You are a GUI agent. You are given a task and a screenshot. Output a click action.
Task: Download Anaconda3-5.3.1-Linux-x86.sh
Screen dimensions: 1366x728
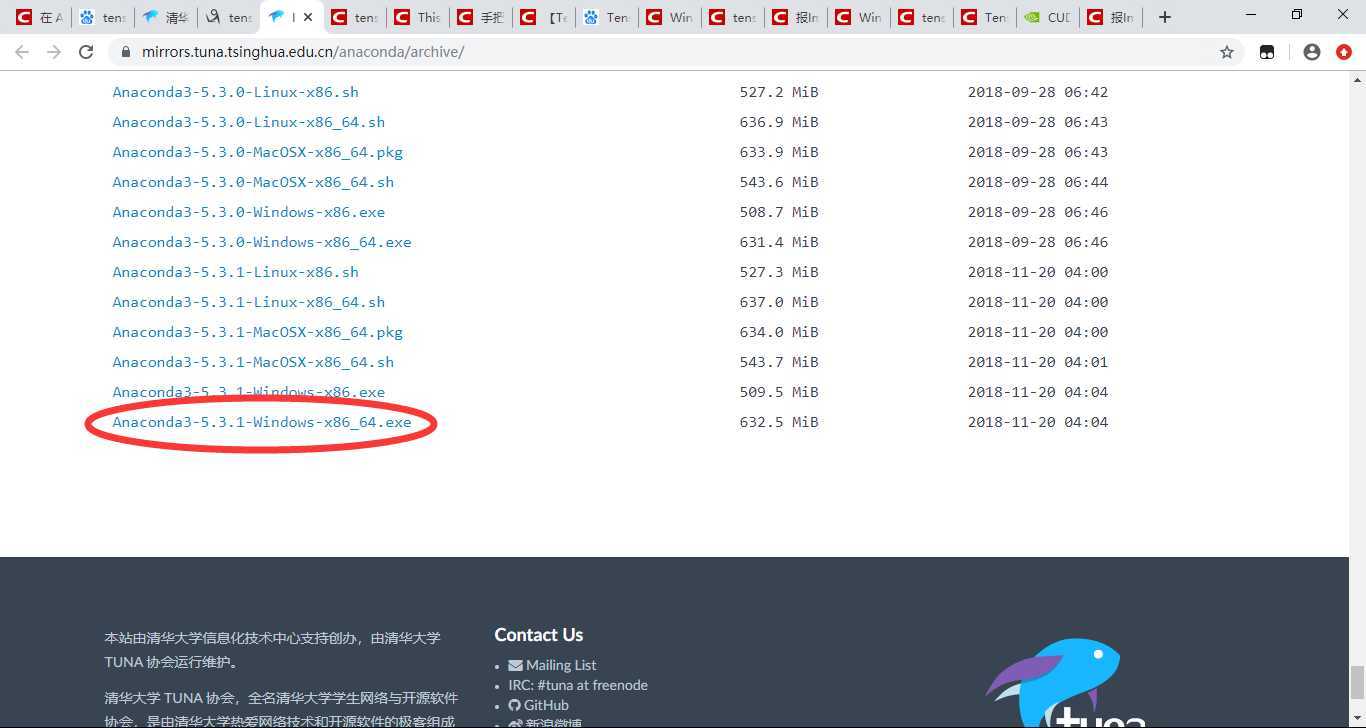pyautogui.click(x=235, y=272)
